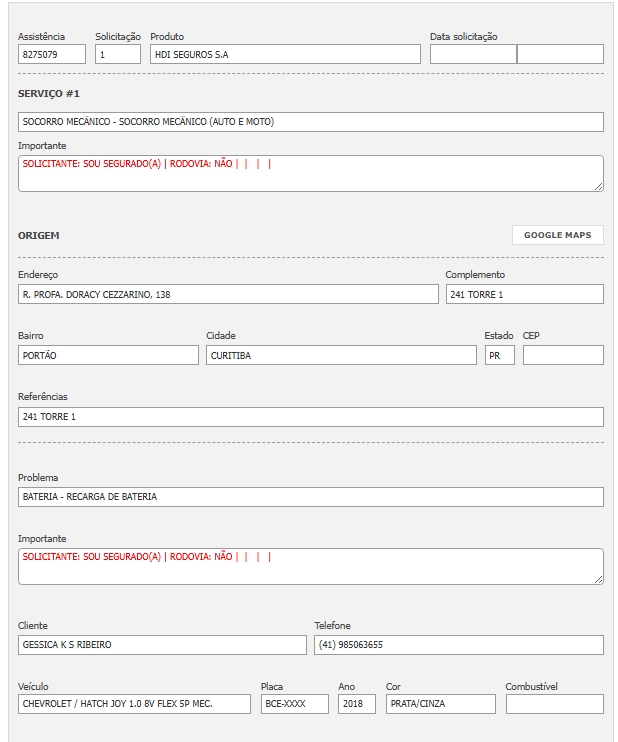Click the empty Combustível field
The image size is (618, 742).
[x=554, y=704]
